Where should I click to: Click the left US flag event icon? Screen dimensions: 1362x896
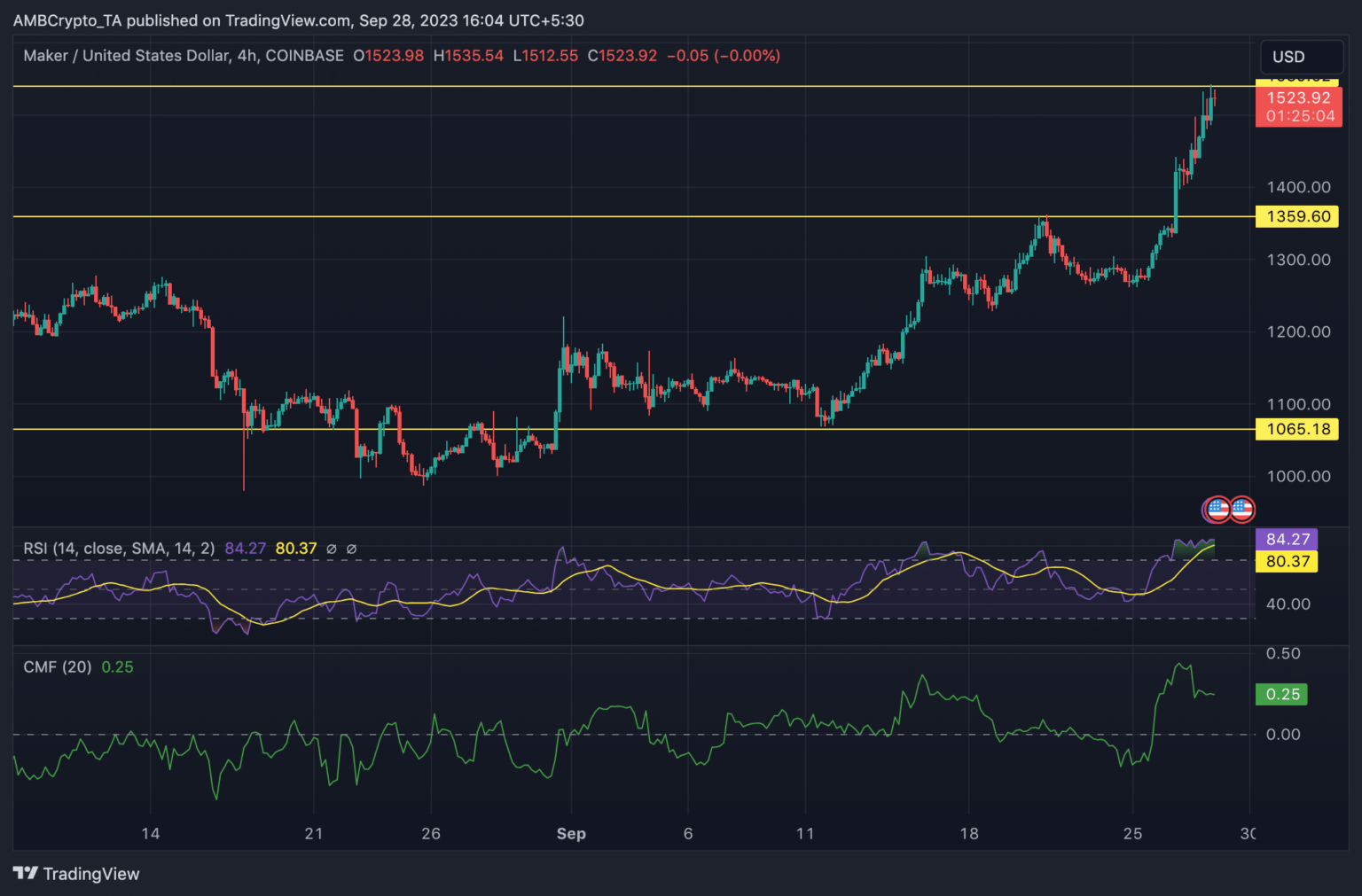point(1217,510)
